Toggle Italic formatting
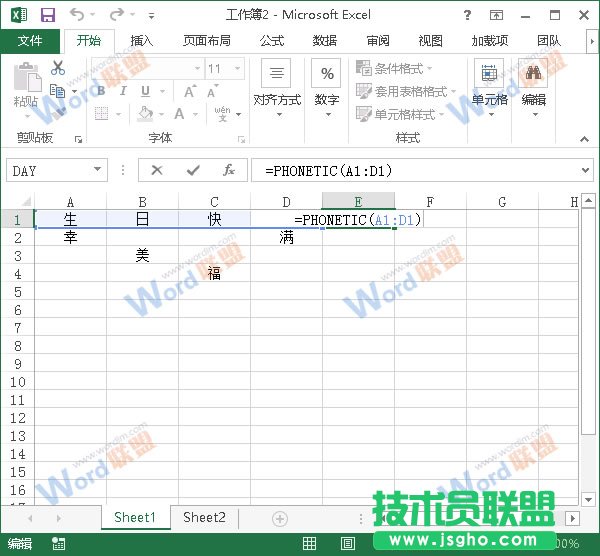Image resolution: width=600 pixels, height=556 pixels. (x=123, y=91)
